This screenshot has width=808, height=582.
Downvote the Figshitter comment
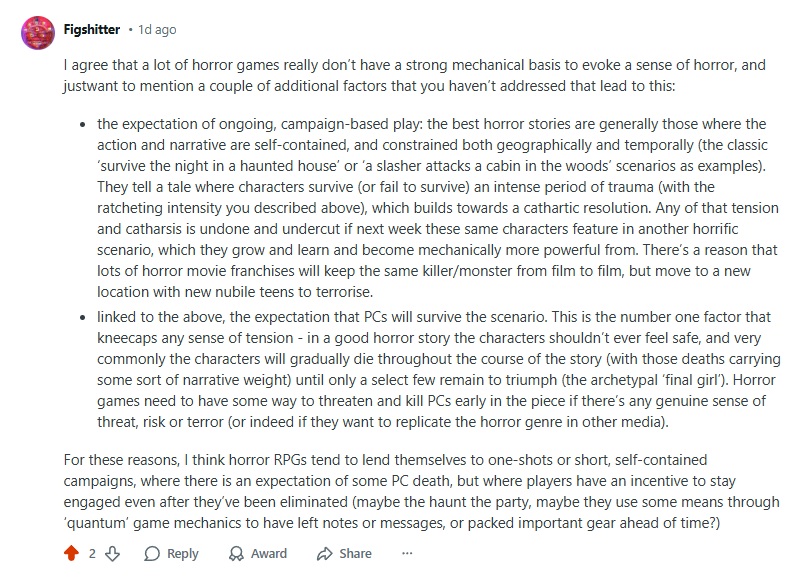pos(112,553)
